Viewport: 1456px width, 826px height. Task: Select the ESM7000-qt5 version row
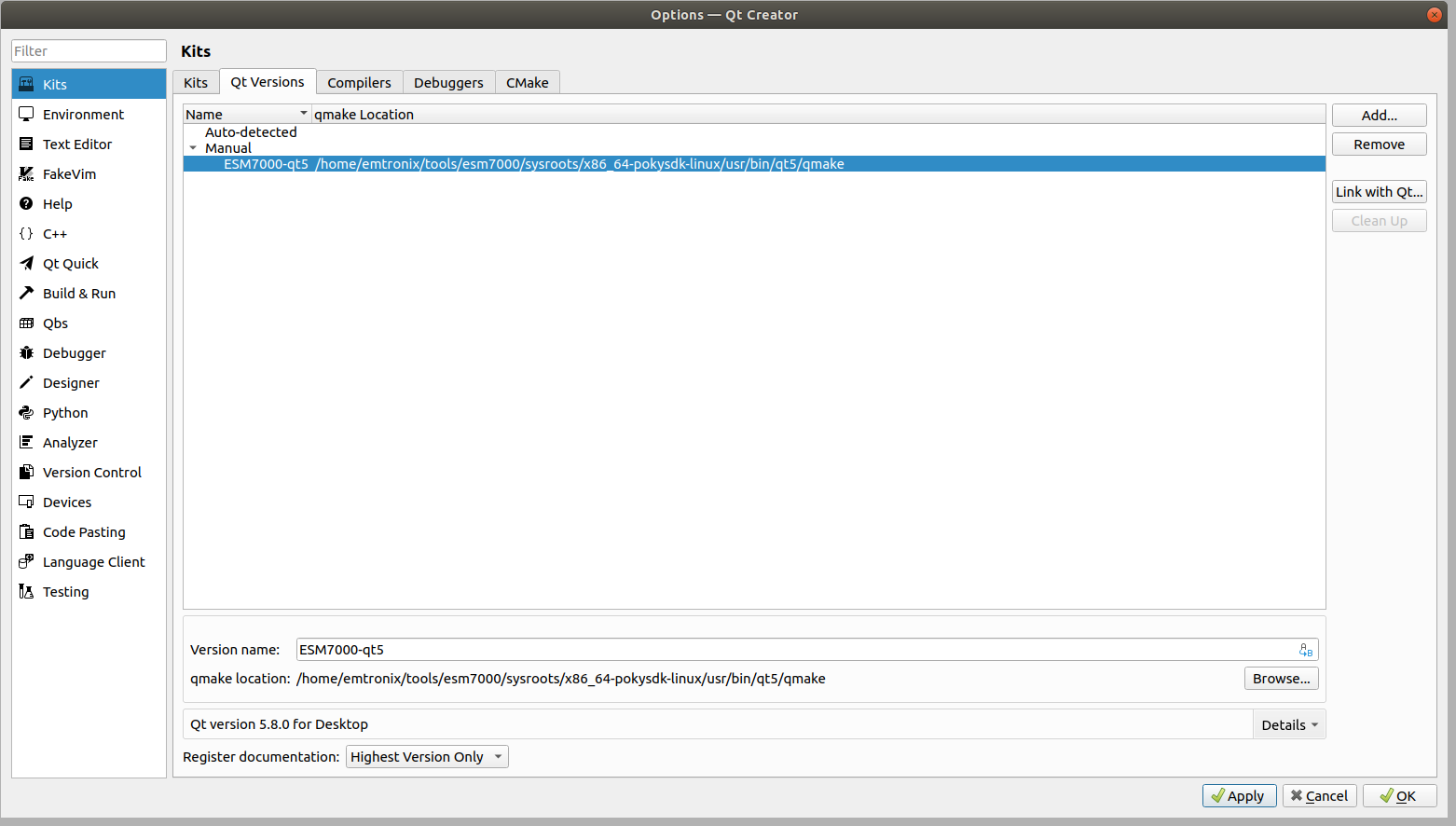754,164
